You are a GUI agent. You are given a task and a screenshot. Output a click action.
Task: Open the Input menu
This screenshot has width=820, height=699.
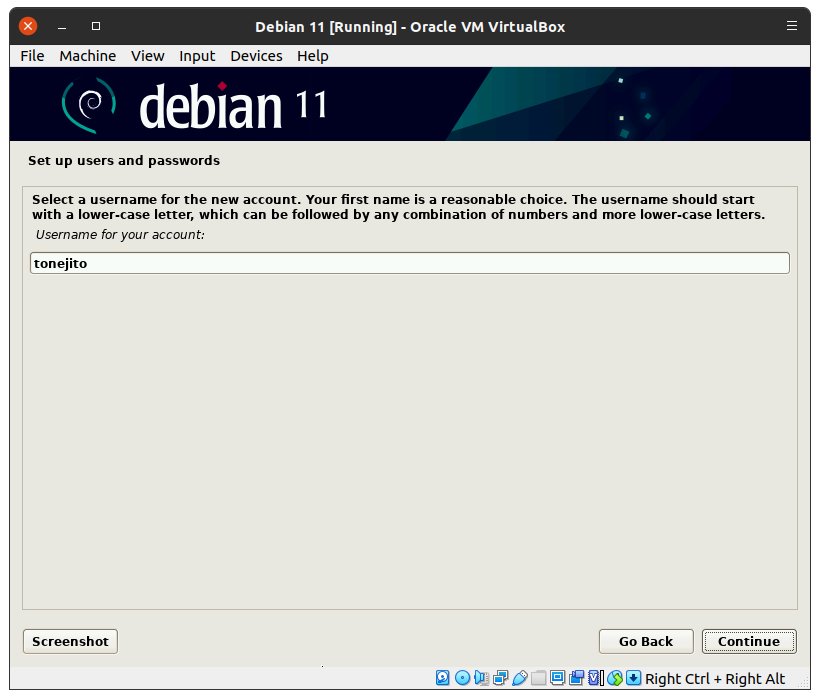click(x=197, y=56)
